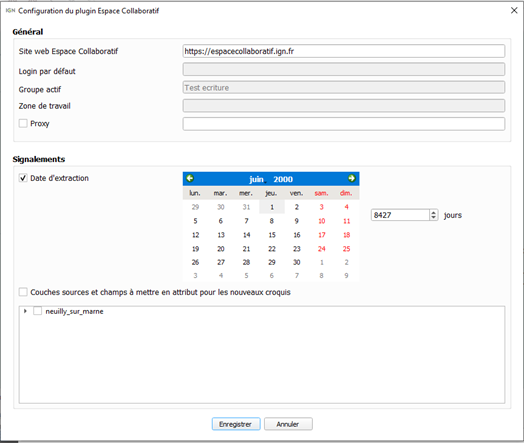Uncheck the Date d'extraction checkbox
The height and width of the screenshot is (443, 524).
coord(23,178)
